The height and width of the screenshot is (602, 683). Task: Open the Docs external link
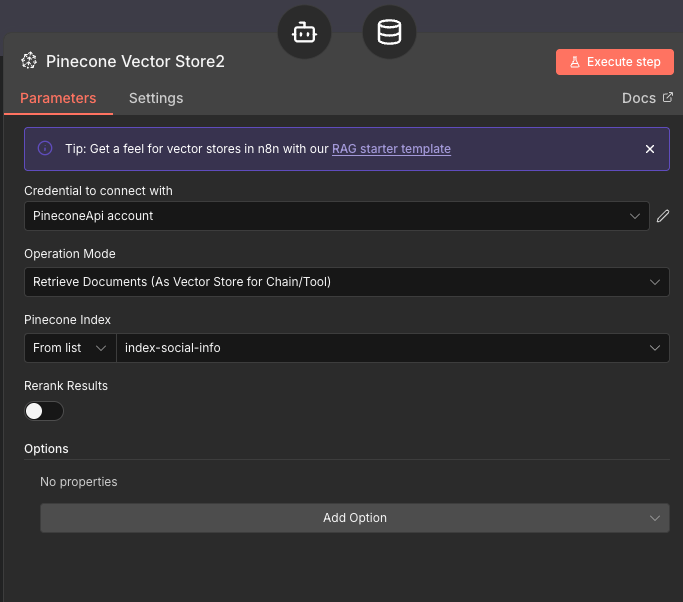647,98
